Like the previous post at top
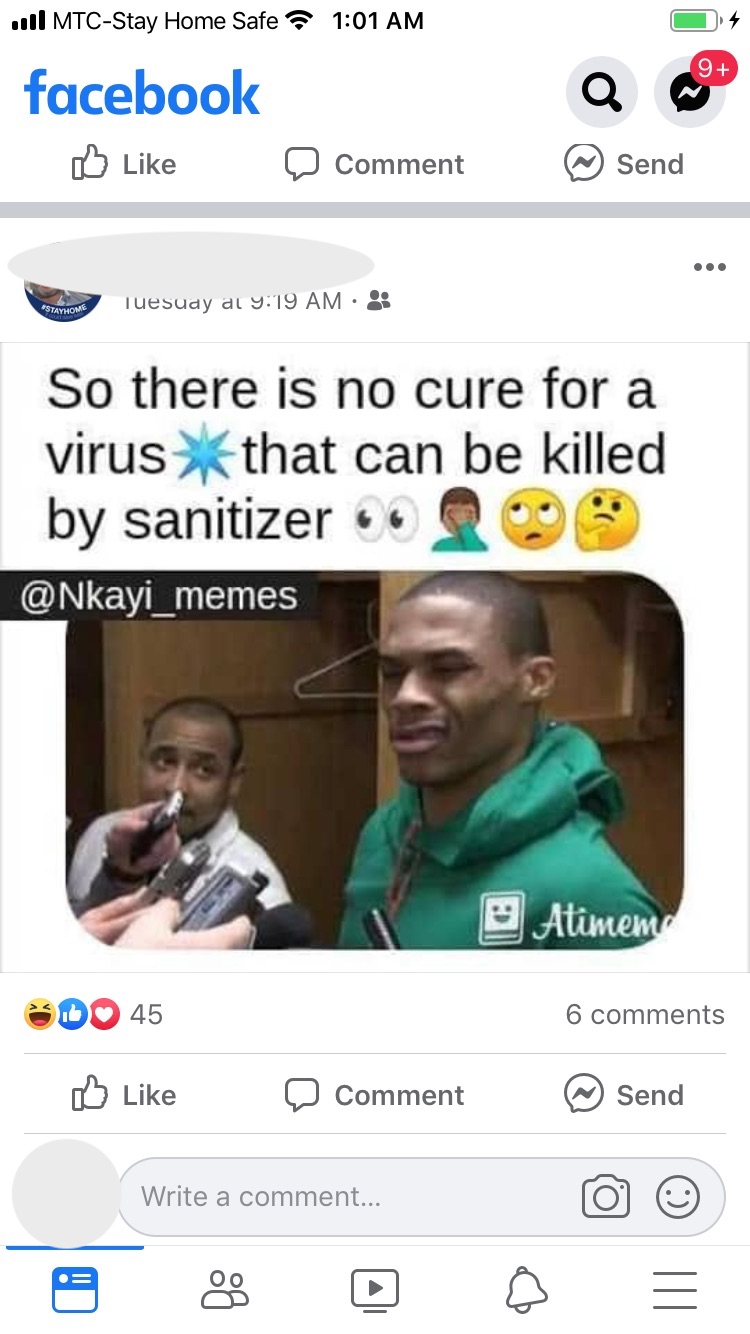Viewport: 750px width, 1334px height. (124, 164)
